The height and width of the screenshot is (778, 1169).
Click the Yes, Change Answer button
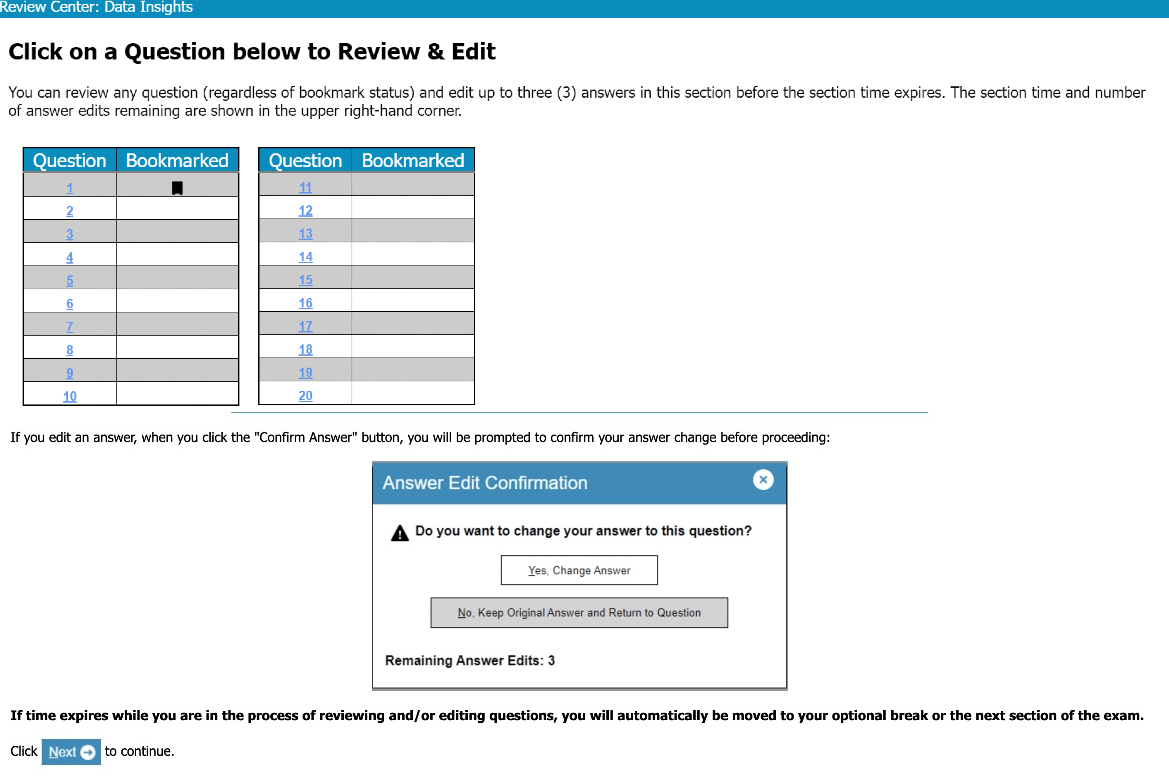579,570
